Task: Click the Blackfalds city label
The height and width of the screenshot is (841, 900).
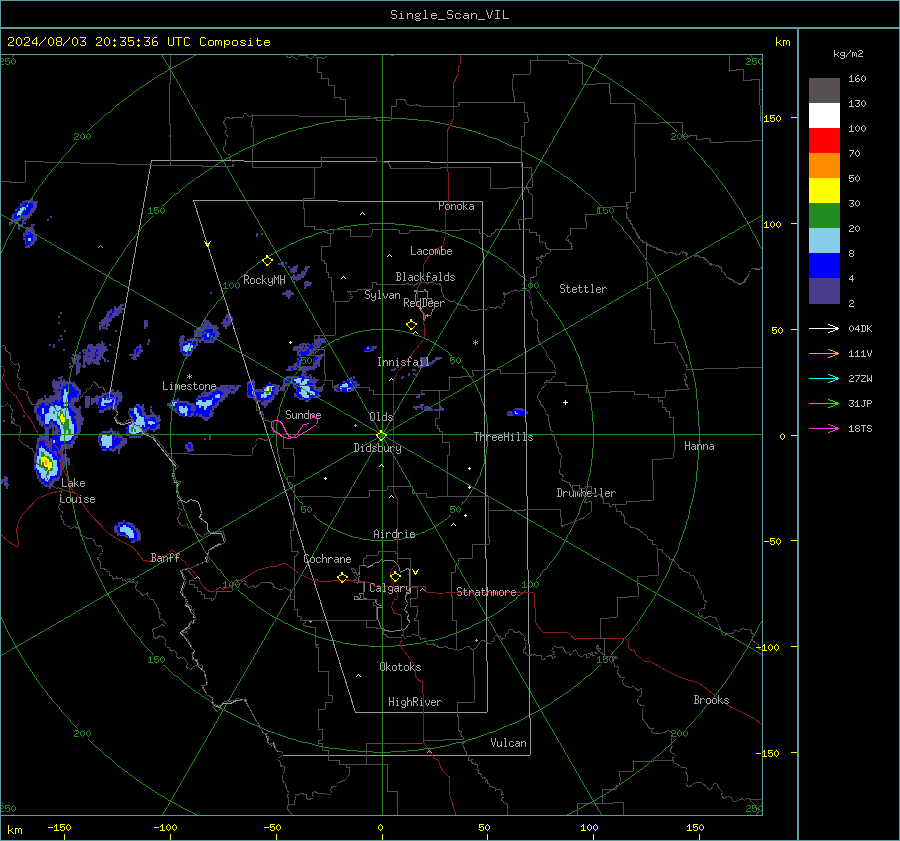Action: click(x=425, y=277)
